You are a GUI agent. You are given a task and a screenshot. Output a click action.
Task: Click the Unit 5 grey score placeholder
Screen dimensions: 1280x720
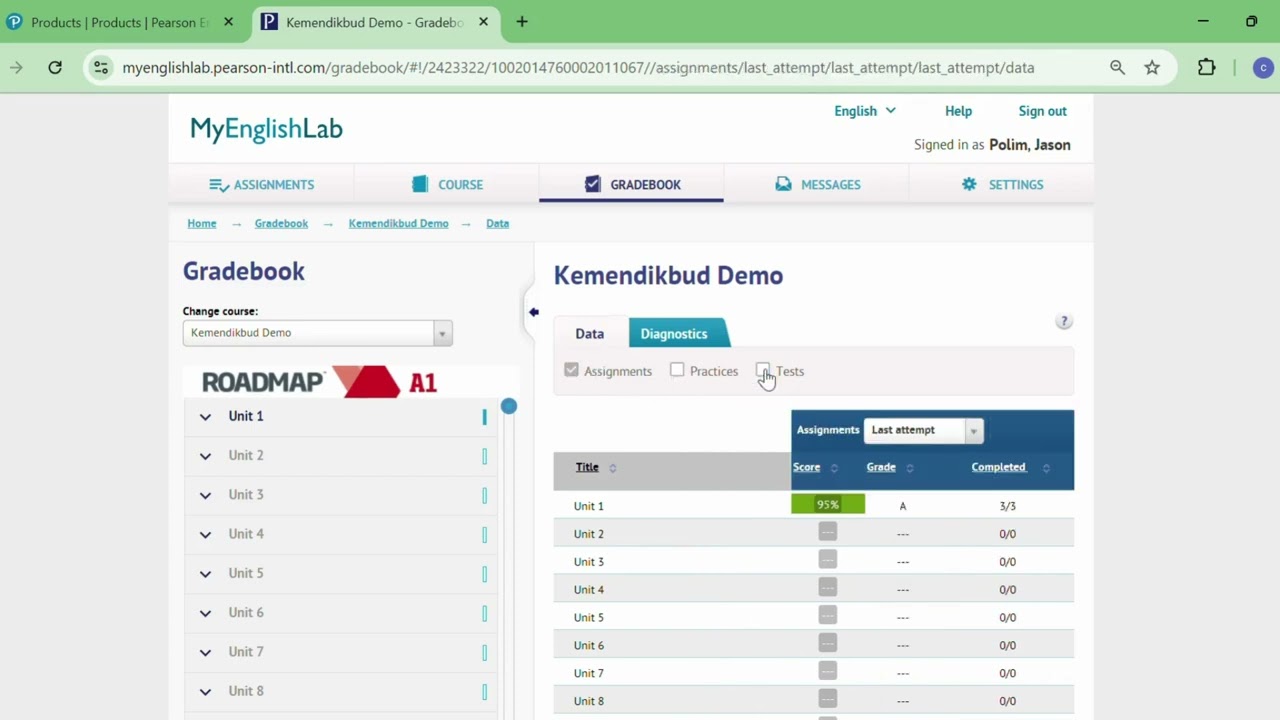click(827, 616)
